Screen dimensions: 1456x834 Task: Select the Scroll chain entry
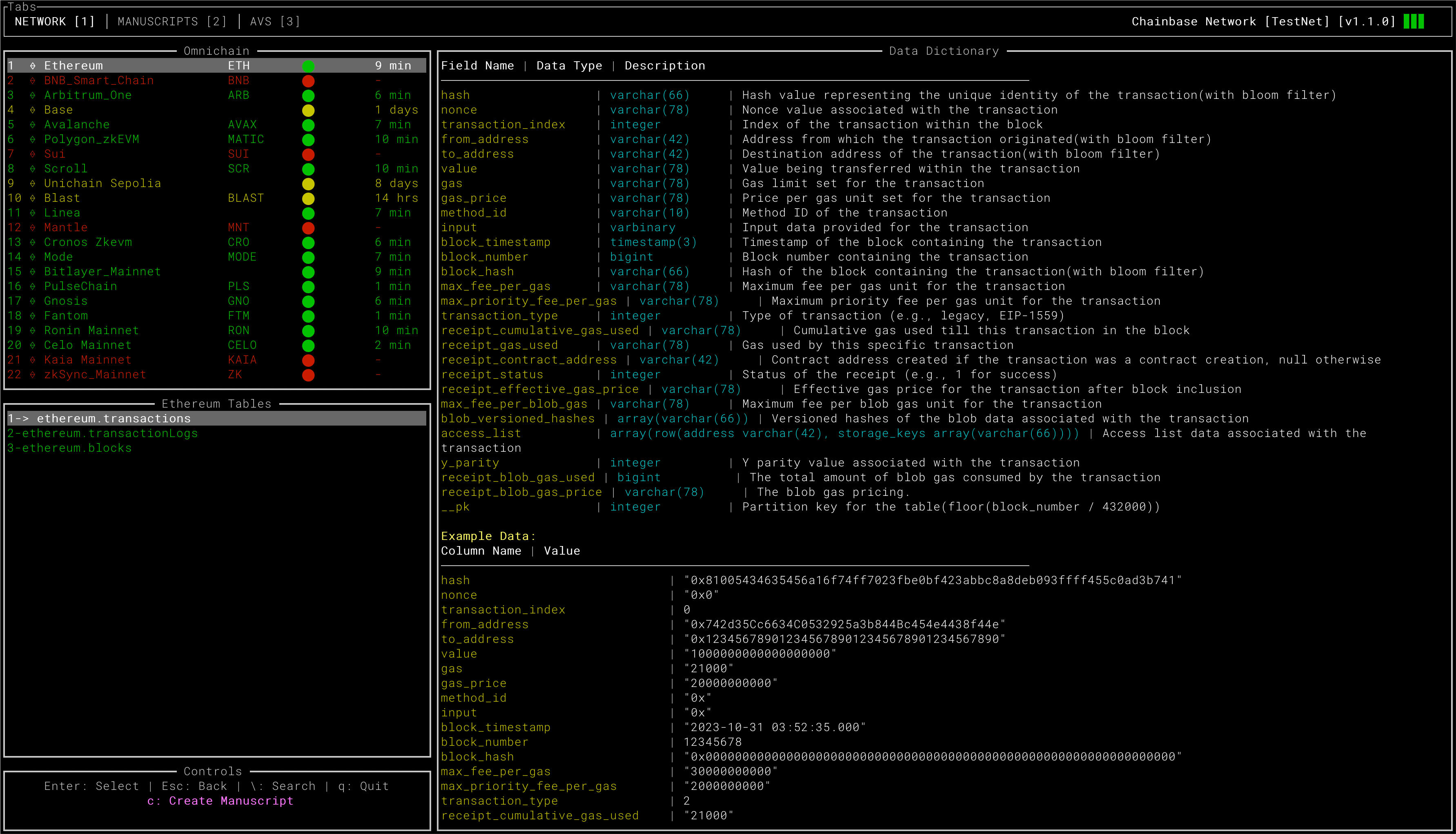[216, 169]
